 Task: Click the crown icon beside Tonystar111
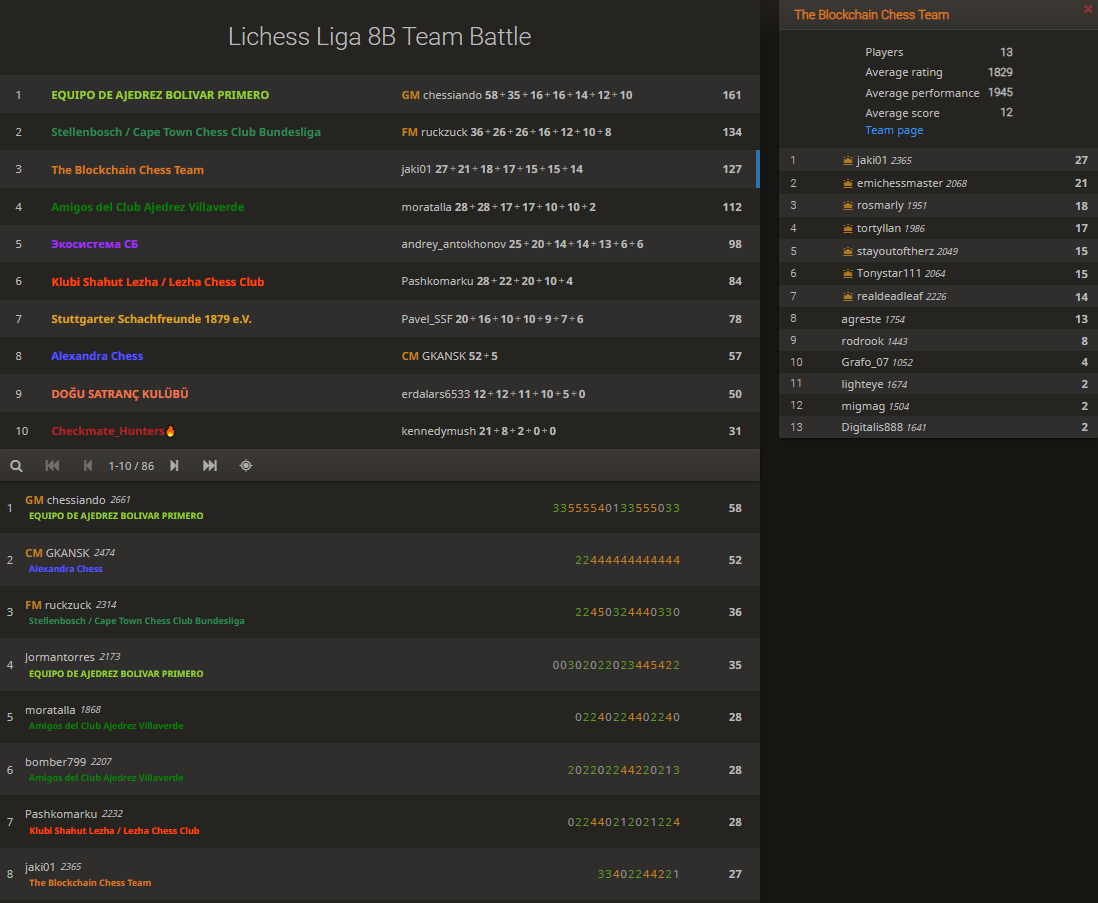pyautogui.click(x=847, y=274)
